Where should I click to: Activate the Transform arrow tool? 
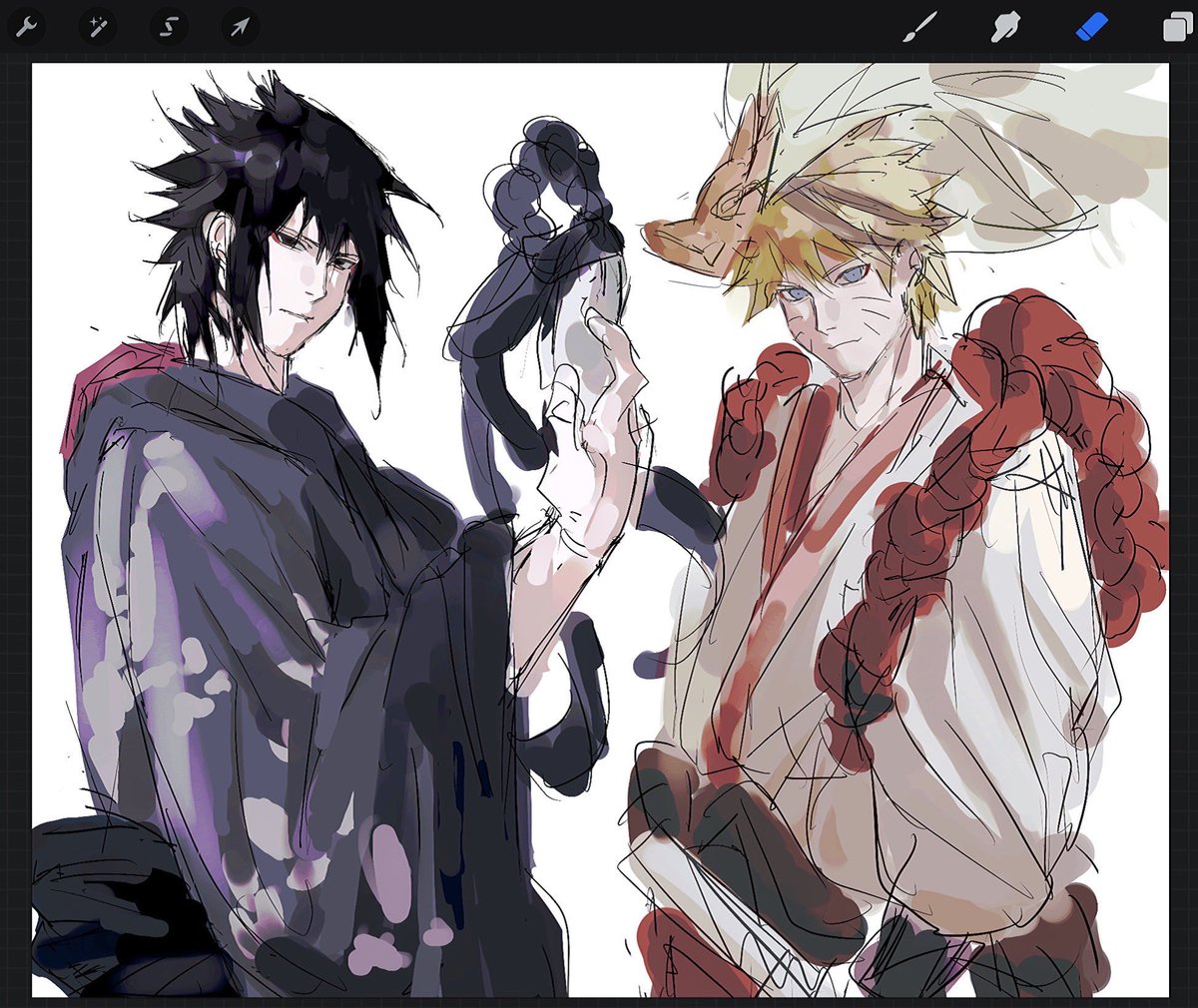coord(240,27)
